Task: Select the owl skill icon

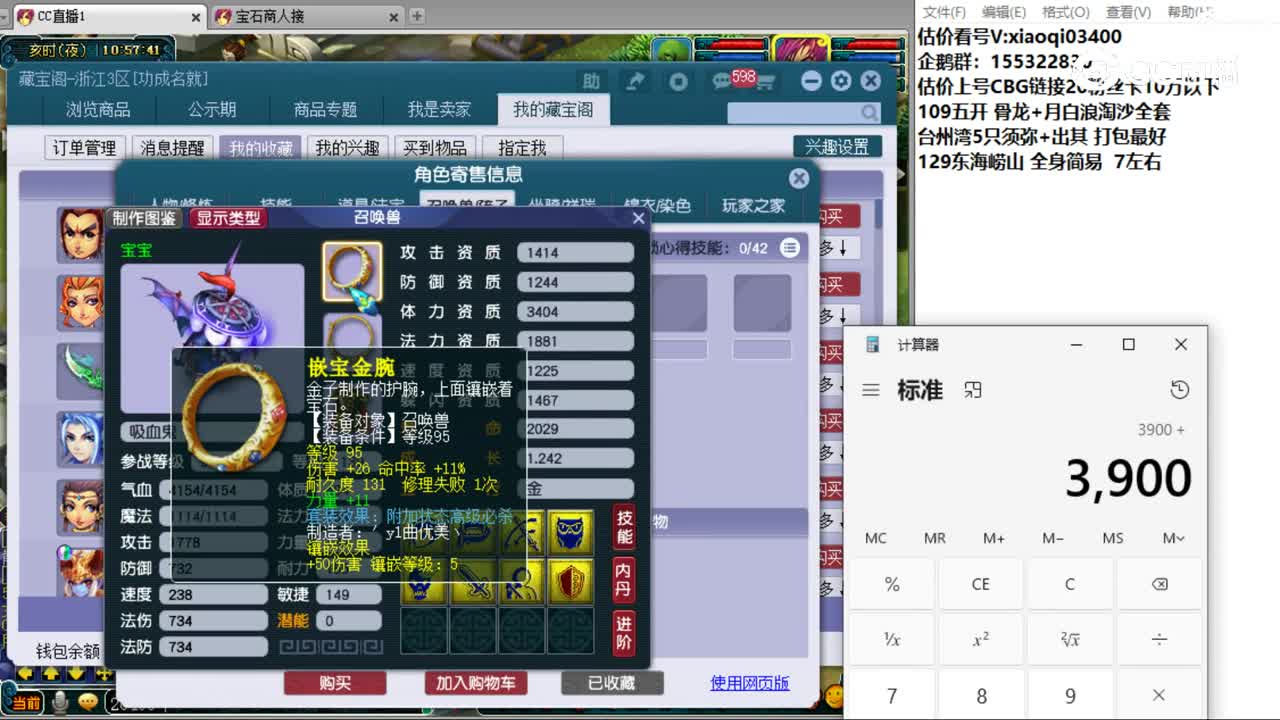Action: click(x=570, y=532)
